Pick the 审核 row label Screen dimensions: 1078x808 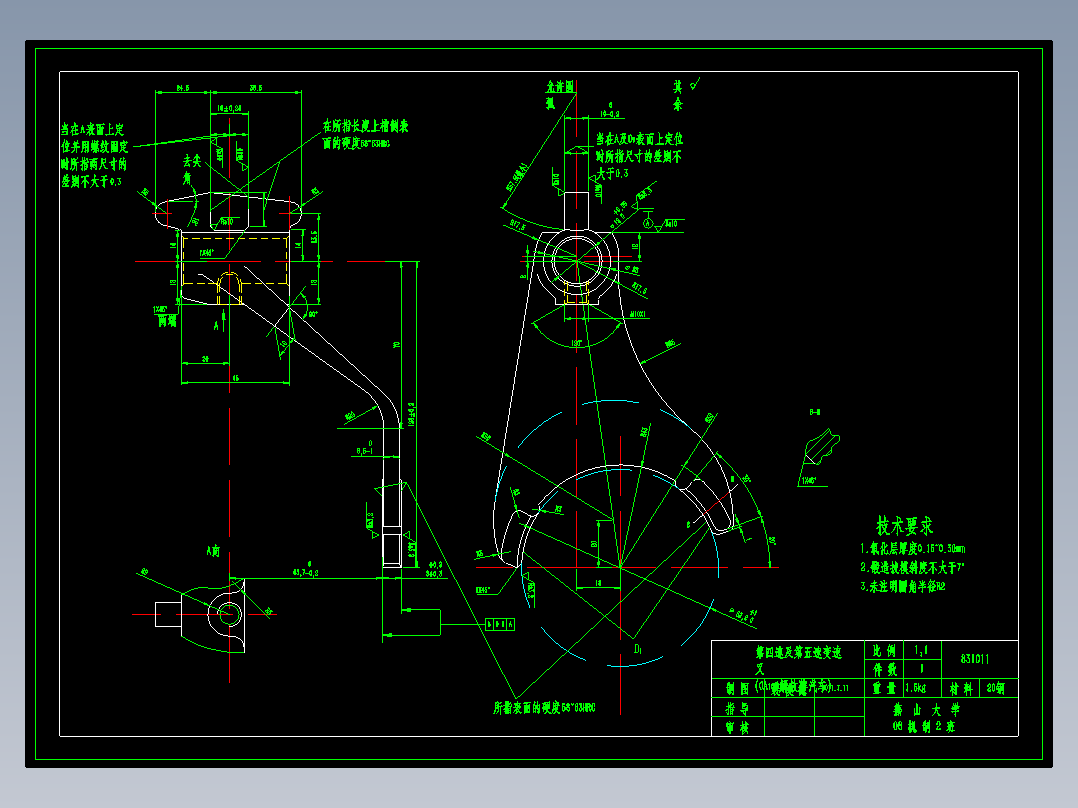point(738,728)
